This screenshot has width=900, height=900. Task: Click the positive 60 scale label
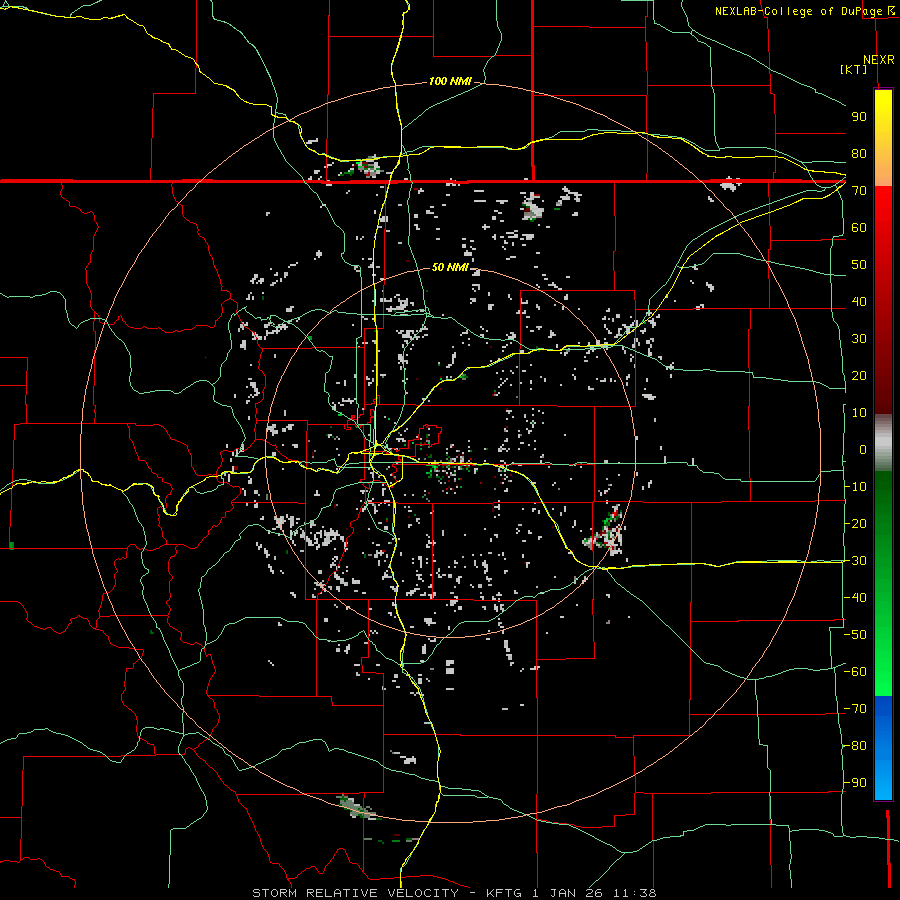pos(859,228)
